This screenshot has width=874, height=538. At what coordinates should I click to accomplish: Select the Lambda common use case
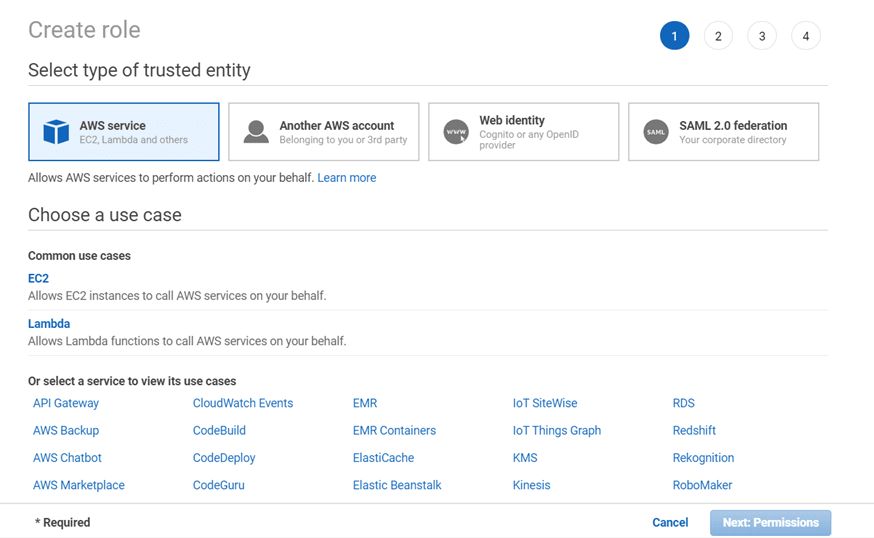[49, 323]
